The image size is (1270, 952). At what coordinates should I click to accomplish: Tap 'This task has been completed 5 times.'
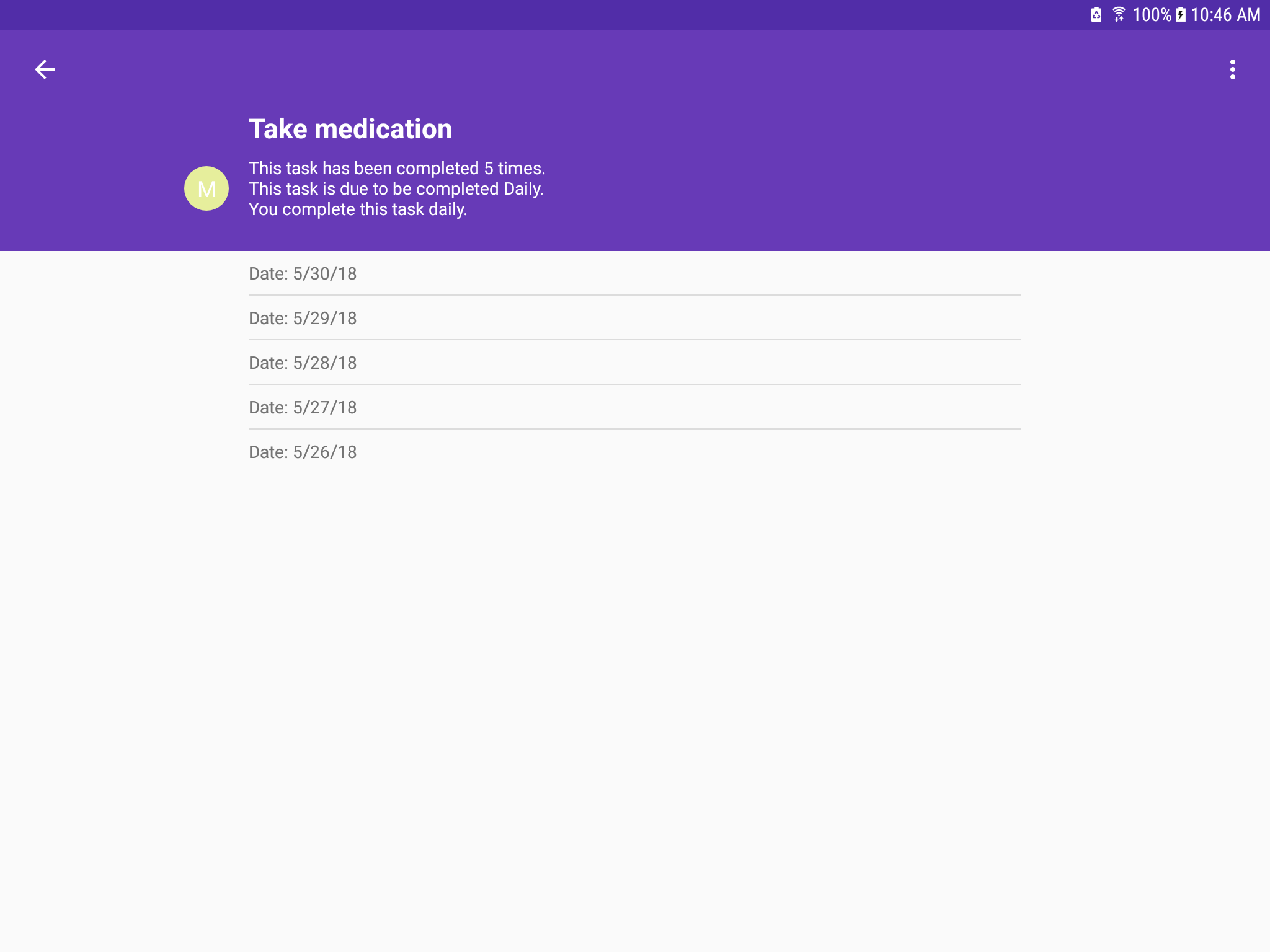(397, 168)
